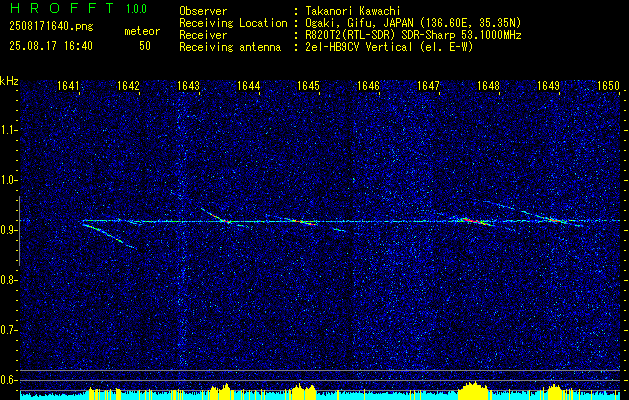
Task: Click time marker 1642
Action: 128,85
